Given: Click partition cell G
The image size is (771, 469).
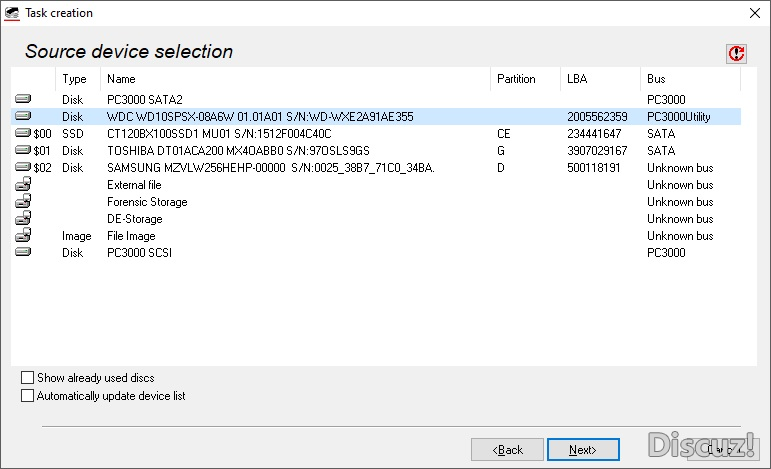Looking at the screenshot, I should click(x=501, y=151).
